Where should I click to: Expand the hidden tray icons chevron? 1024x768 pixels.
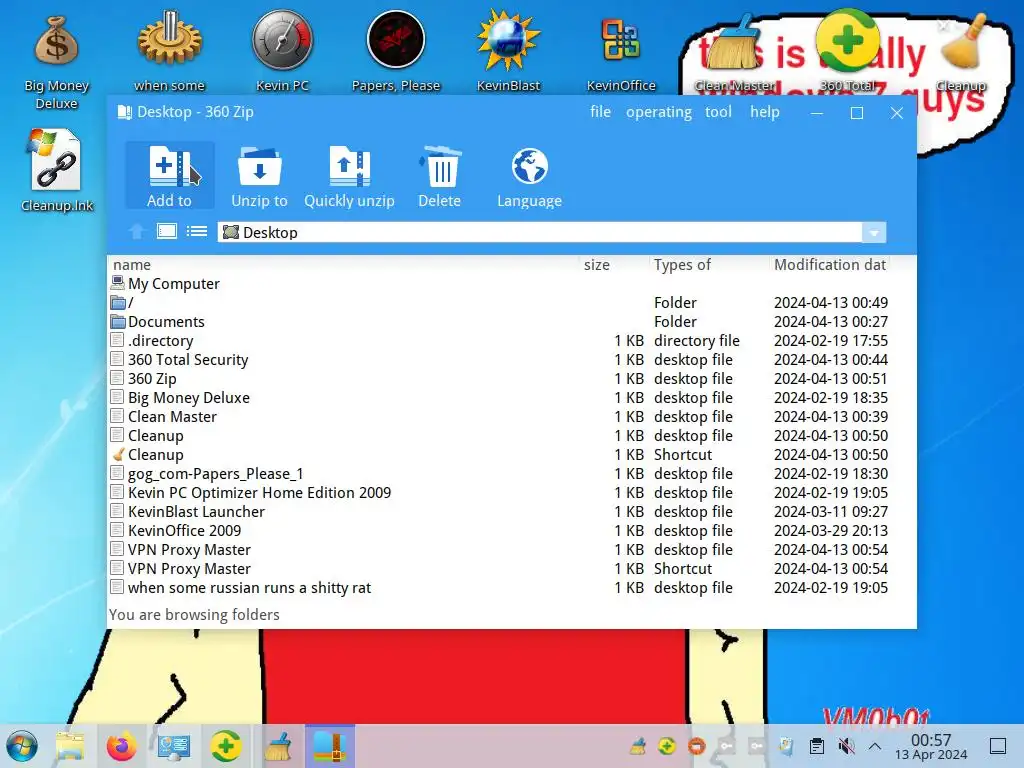pyautogui.click(x=875, y=746)
